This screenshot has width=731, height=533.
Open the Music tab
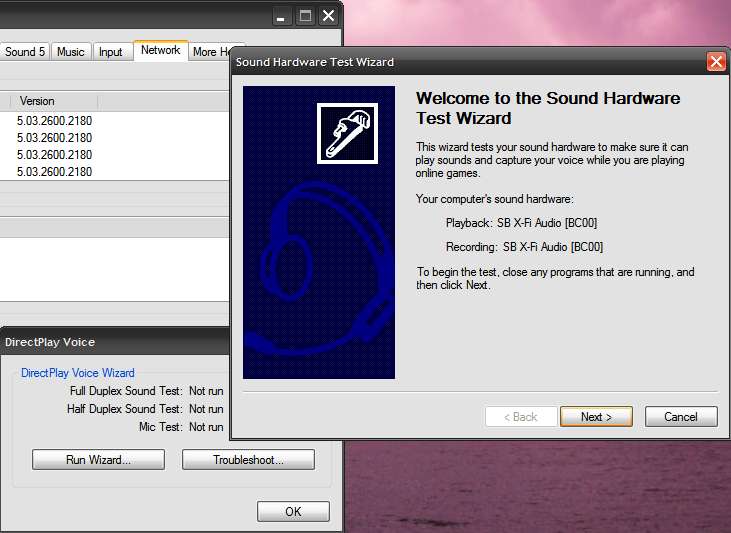pos(71,52)
